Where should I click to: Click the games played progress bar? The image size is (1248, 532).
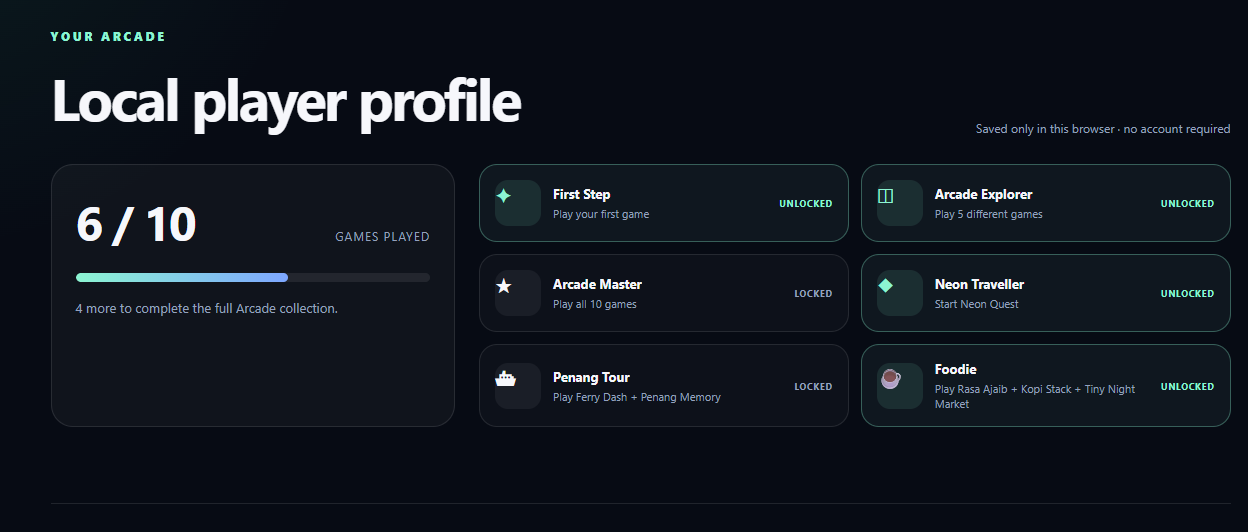pyautogui.click(x=253, y=277)
